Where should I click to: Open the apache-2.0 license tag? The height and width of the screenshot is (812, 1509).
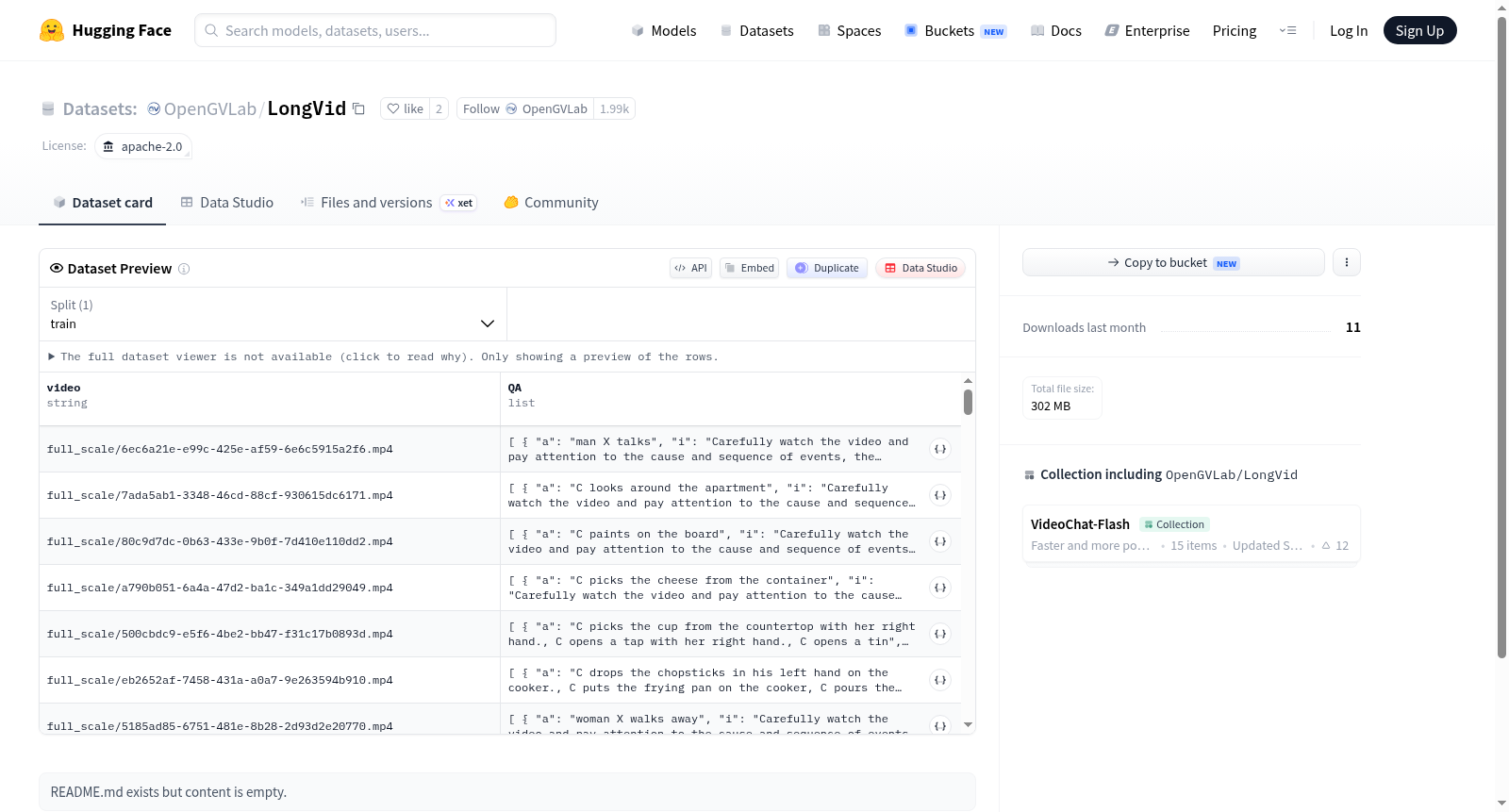(x=143, y=146)
